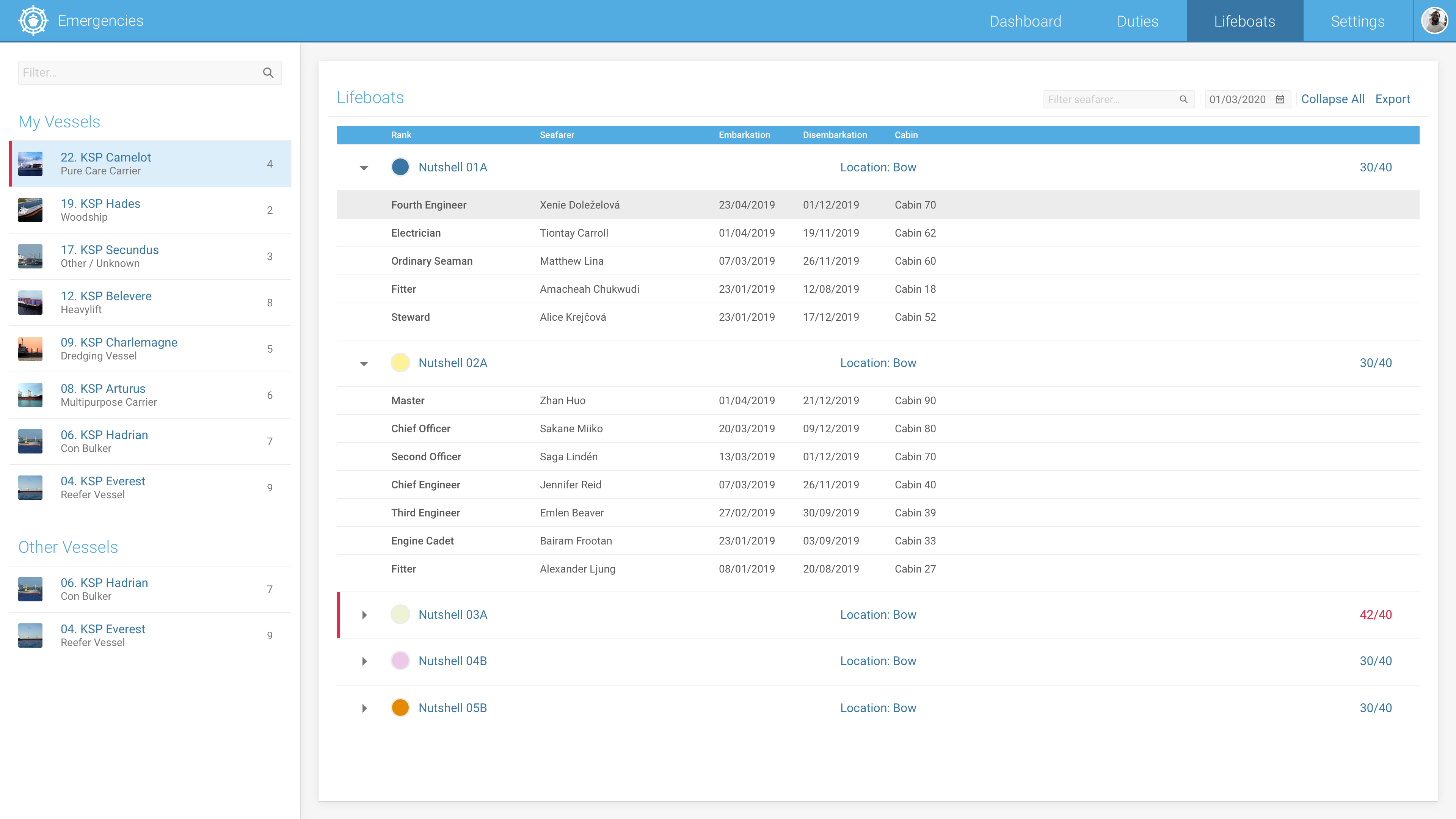Focus the Filter seafarer input field

point(1108,99)
